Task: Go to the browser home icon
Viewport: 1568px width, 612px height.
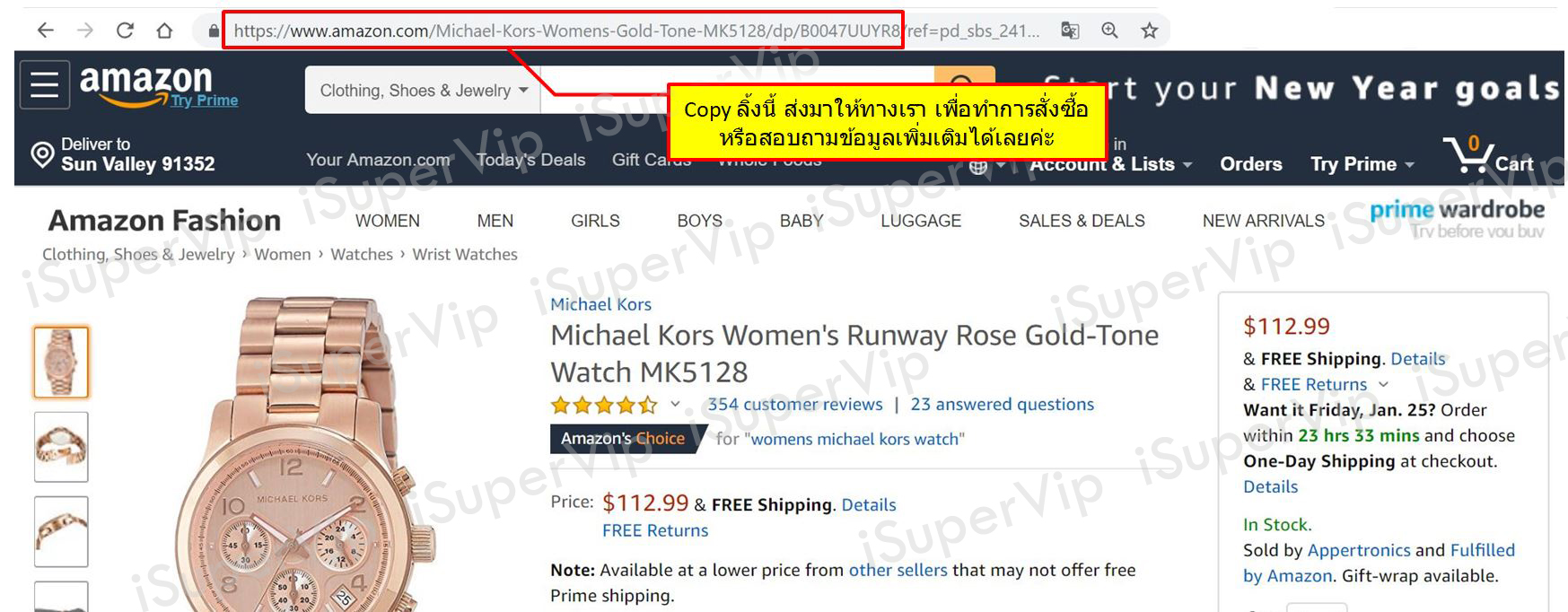Action: [164, 31]
